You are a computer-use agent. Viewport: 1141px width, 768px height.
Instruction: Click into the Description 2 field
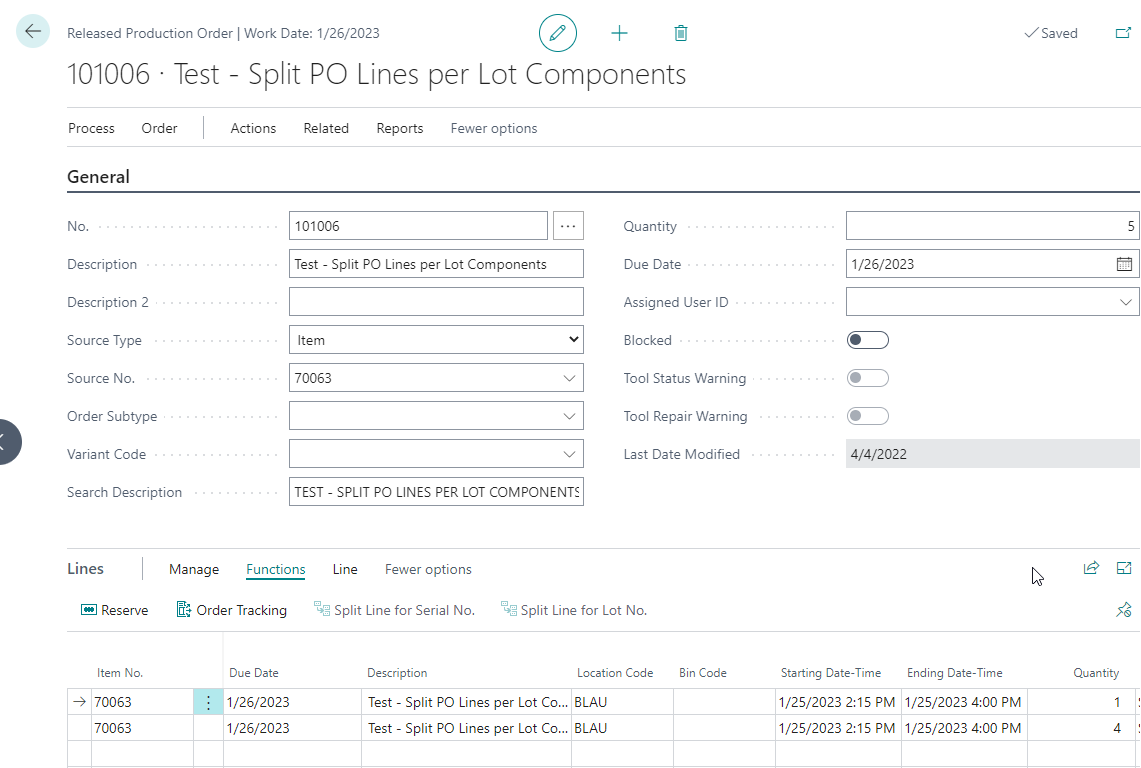point(436,302)
